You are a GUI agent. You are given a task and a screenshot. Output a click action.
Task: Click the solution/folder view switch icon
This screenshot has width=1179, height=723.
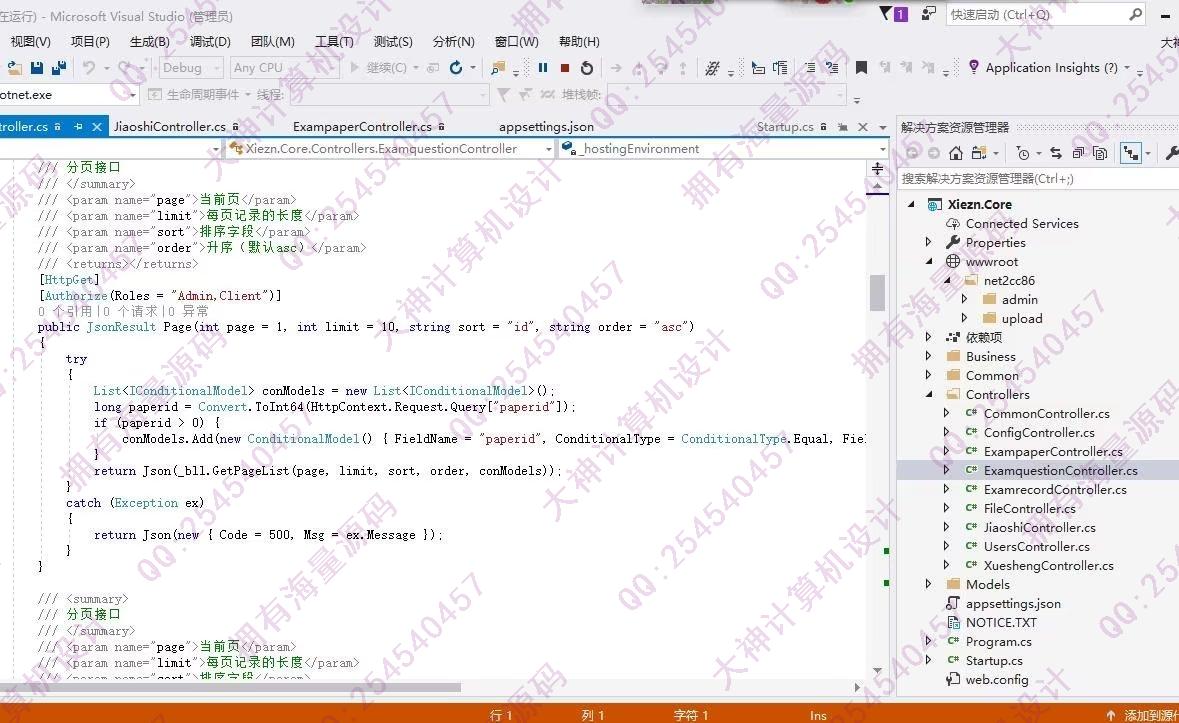pos(978,153)
